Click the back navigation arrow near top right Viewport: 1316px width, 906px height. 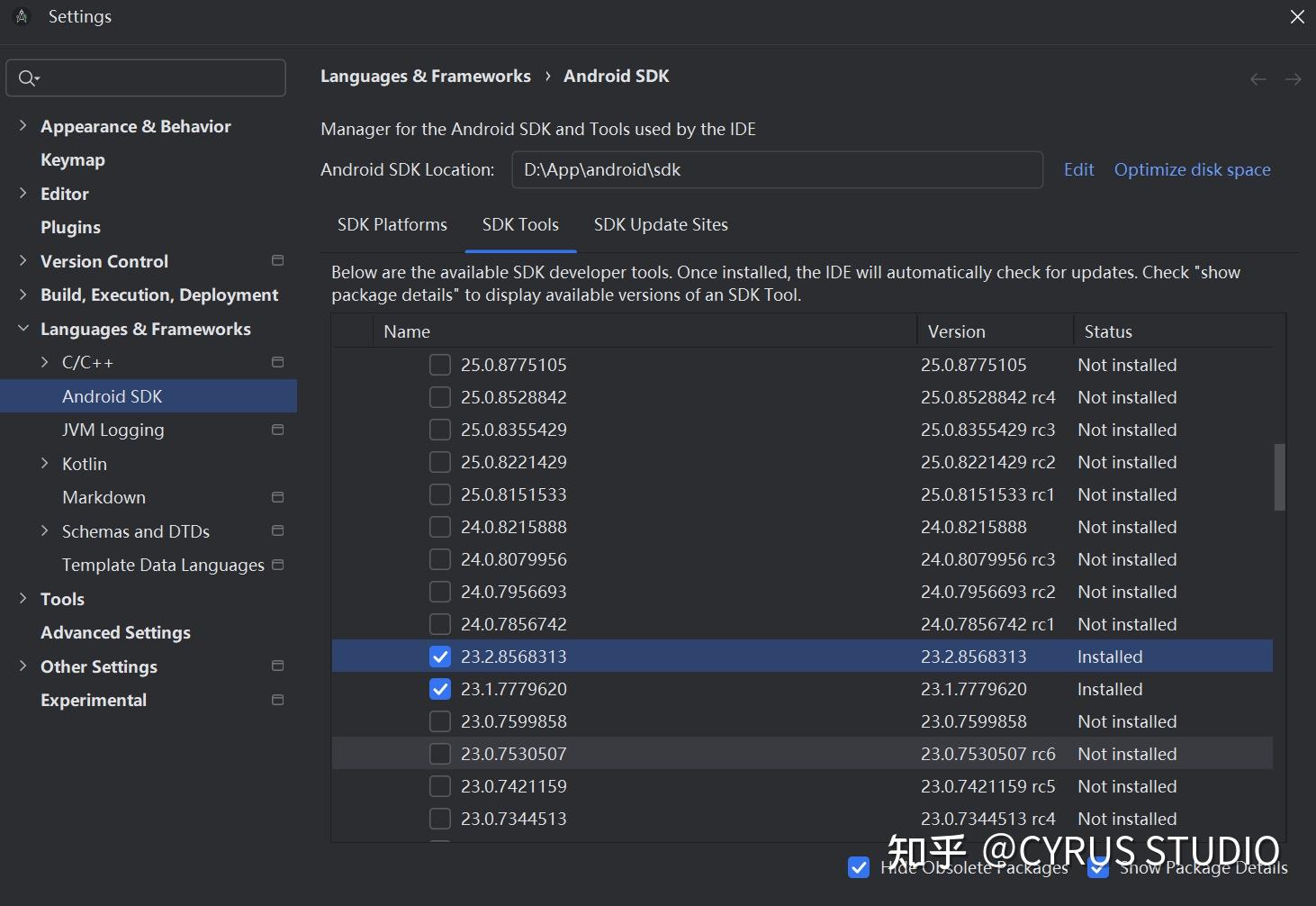(x=1257, y=78)
